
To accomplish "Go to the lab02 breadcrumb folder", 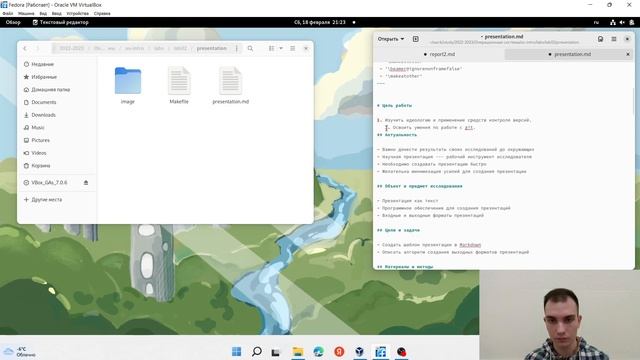I will point(180,49).
